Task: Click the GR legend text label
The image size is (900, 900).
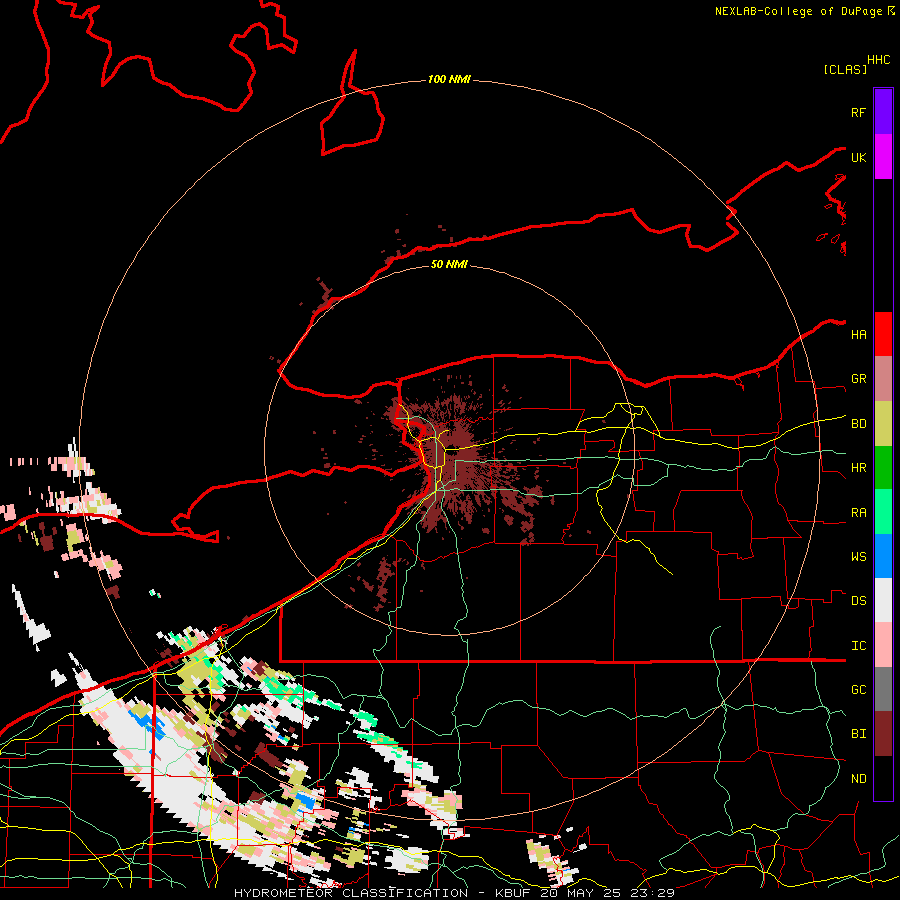Action: pos(859,379)
